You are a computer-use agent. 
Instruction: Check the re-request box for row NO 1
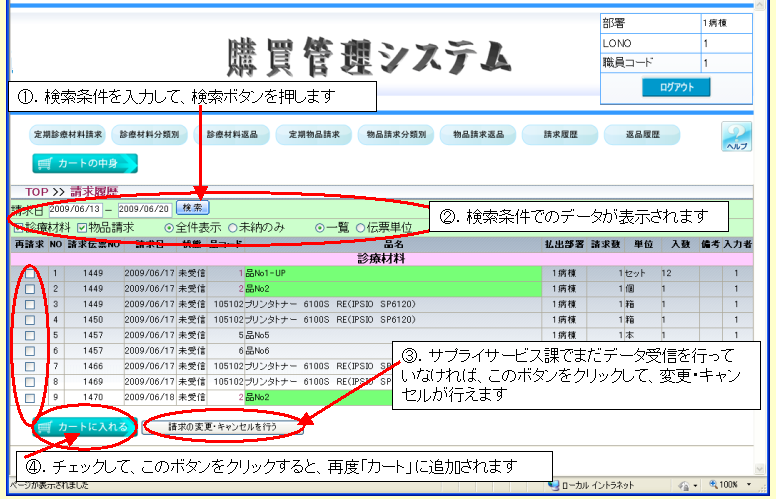click(30, 273)
